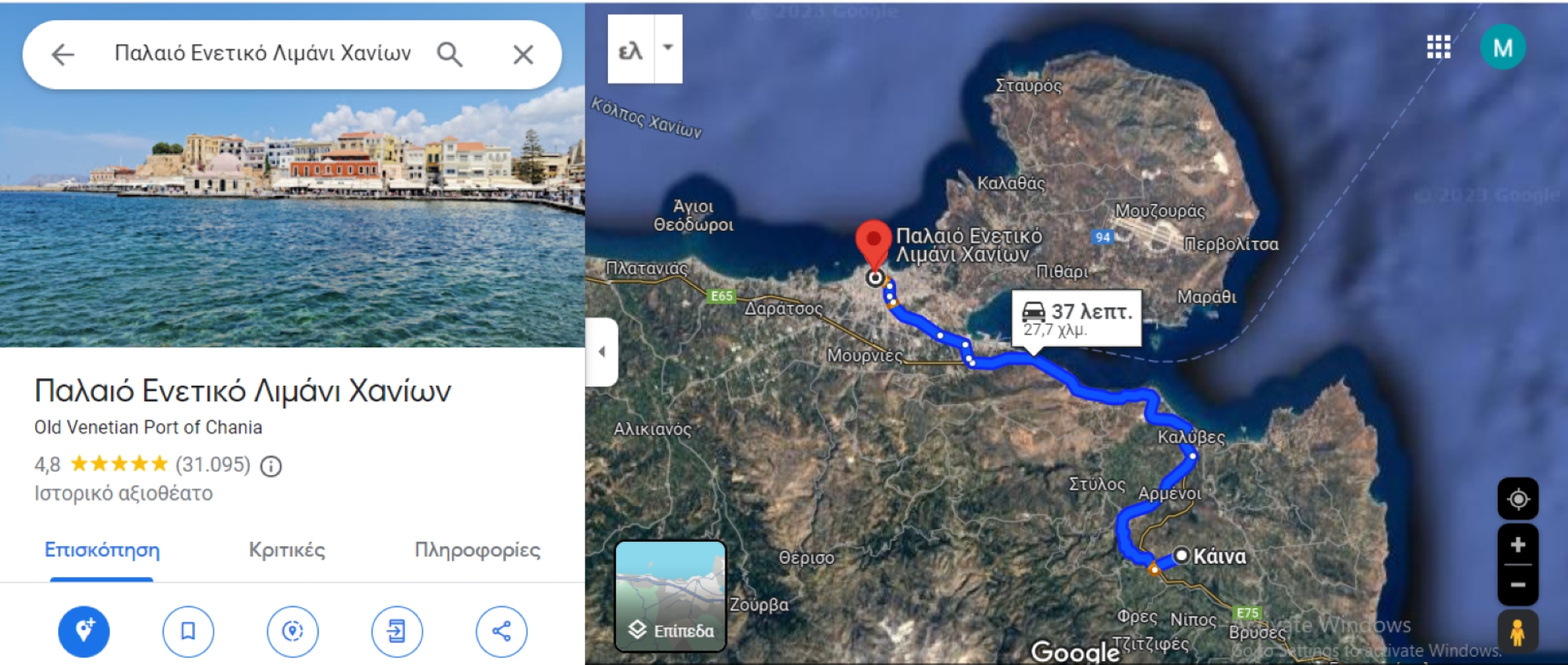Image resolution: width=1568 pixels, height=665 pixels.
Task: Activate Street View pegman
Action: tap(1518, 632)
